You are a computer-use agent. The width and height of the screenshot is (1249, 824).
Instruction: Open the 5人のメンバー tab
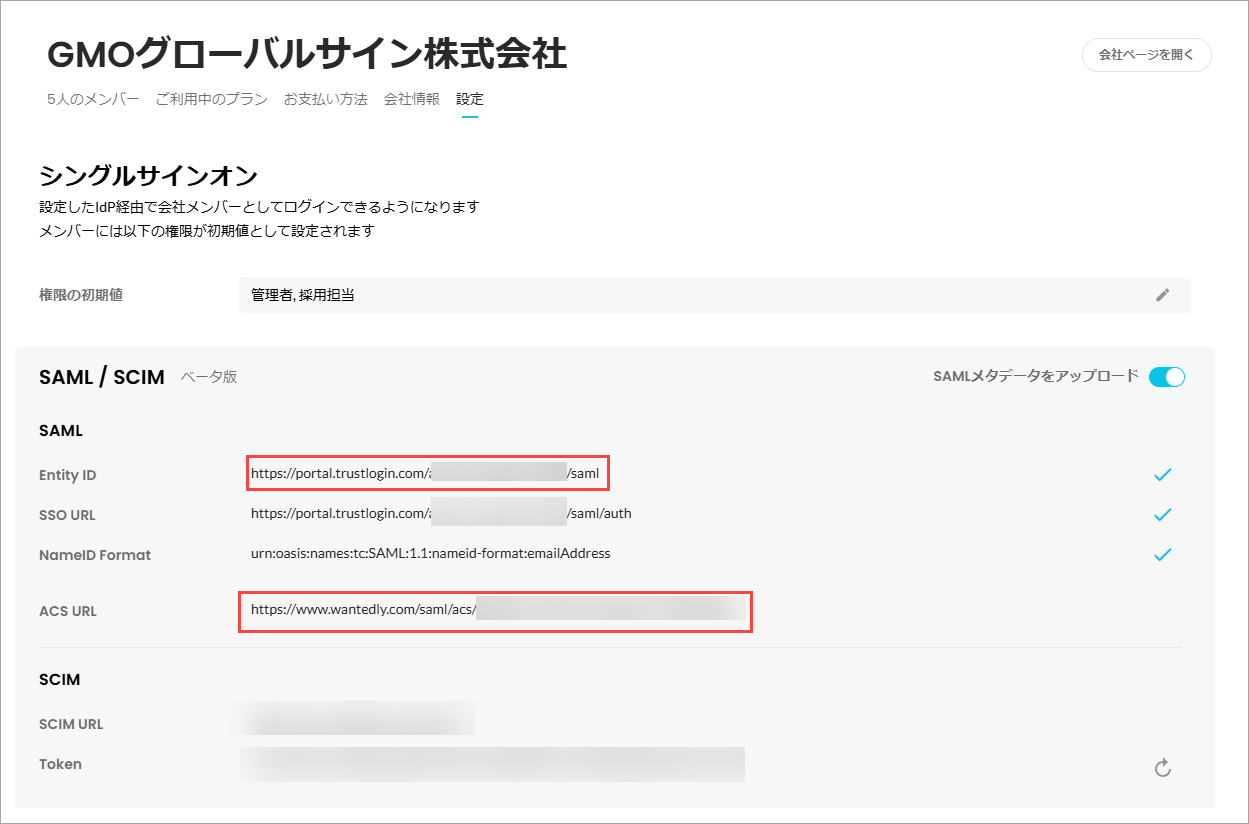(x=93, y=99)
